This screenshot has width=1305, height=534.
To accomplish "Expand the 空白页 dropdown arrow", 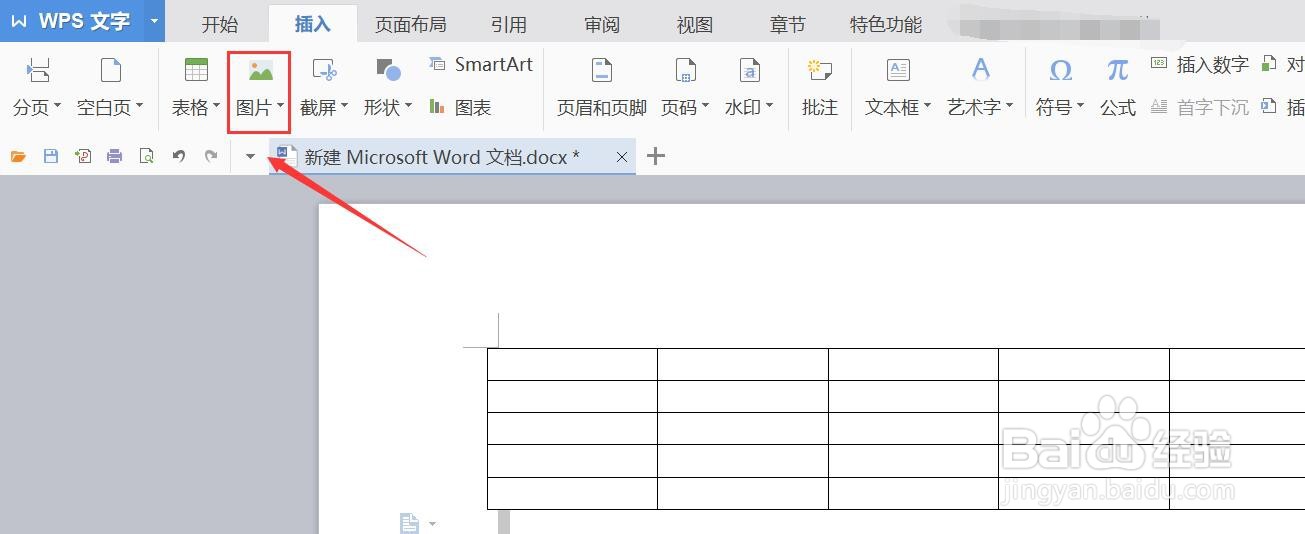I will pyautogui.click(x=139, y=107).
